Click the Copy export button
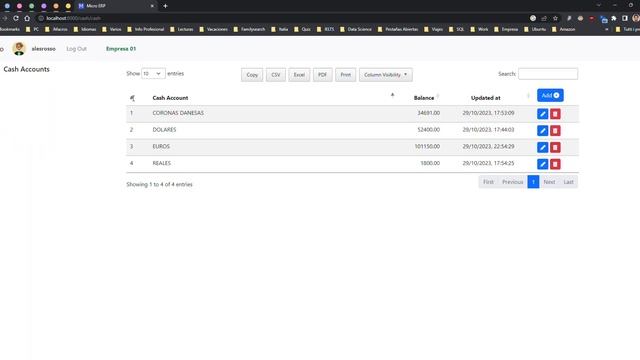Viewport: 640px width, 360px height. (x=252, y=75)
